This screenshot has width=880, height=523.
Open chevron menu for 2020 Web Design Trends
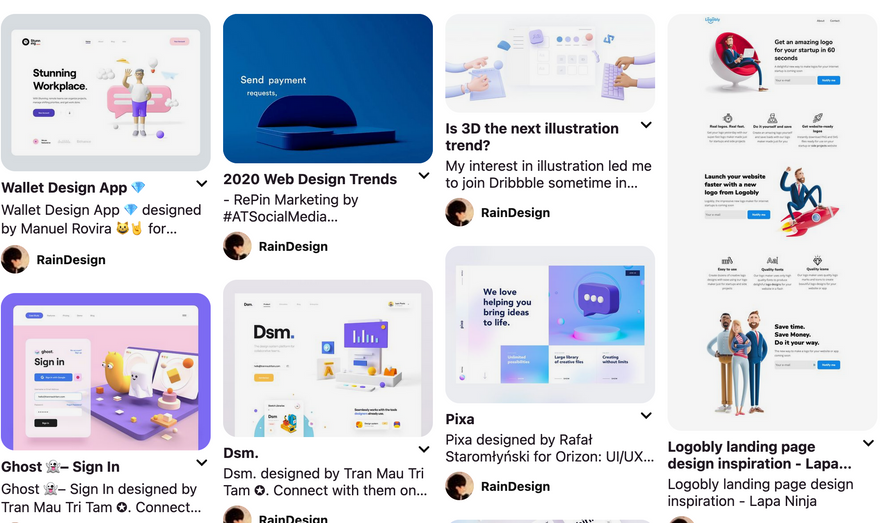point(424,176)
